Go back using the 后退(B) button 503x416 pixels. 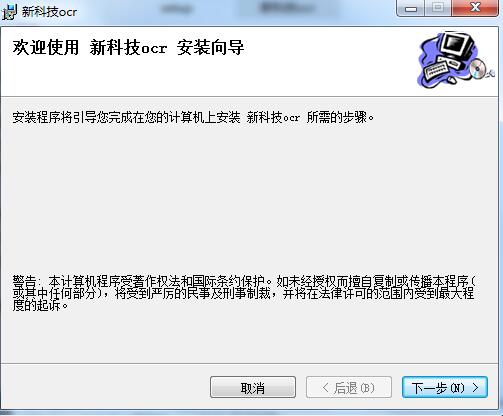click(x=349, y=387)
